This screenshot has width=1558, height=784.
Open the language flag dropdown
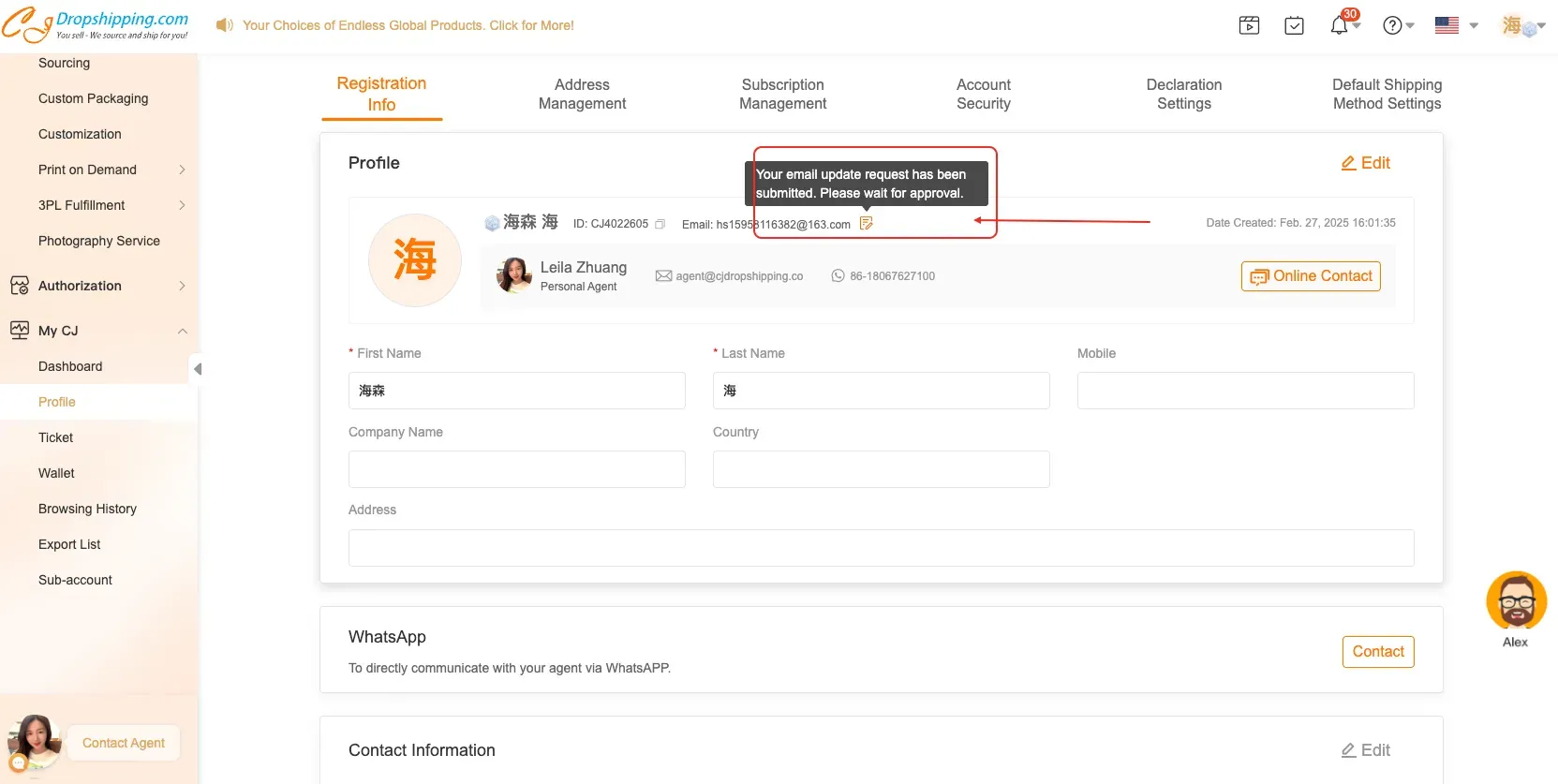click(1456, 26)
